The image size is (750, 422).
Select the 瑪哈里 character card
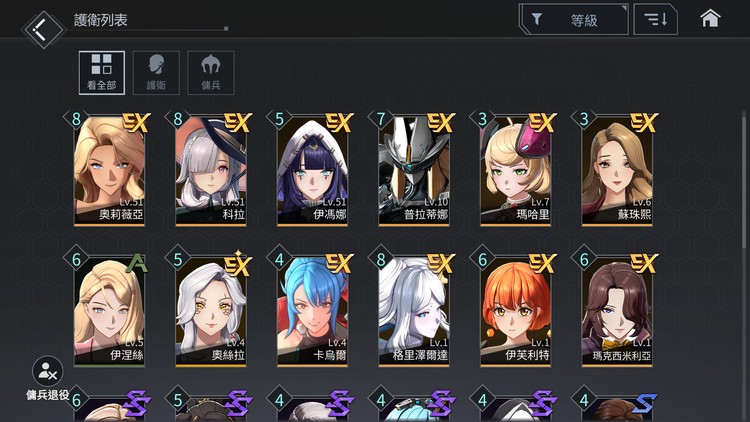(x=516, y=171)
